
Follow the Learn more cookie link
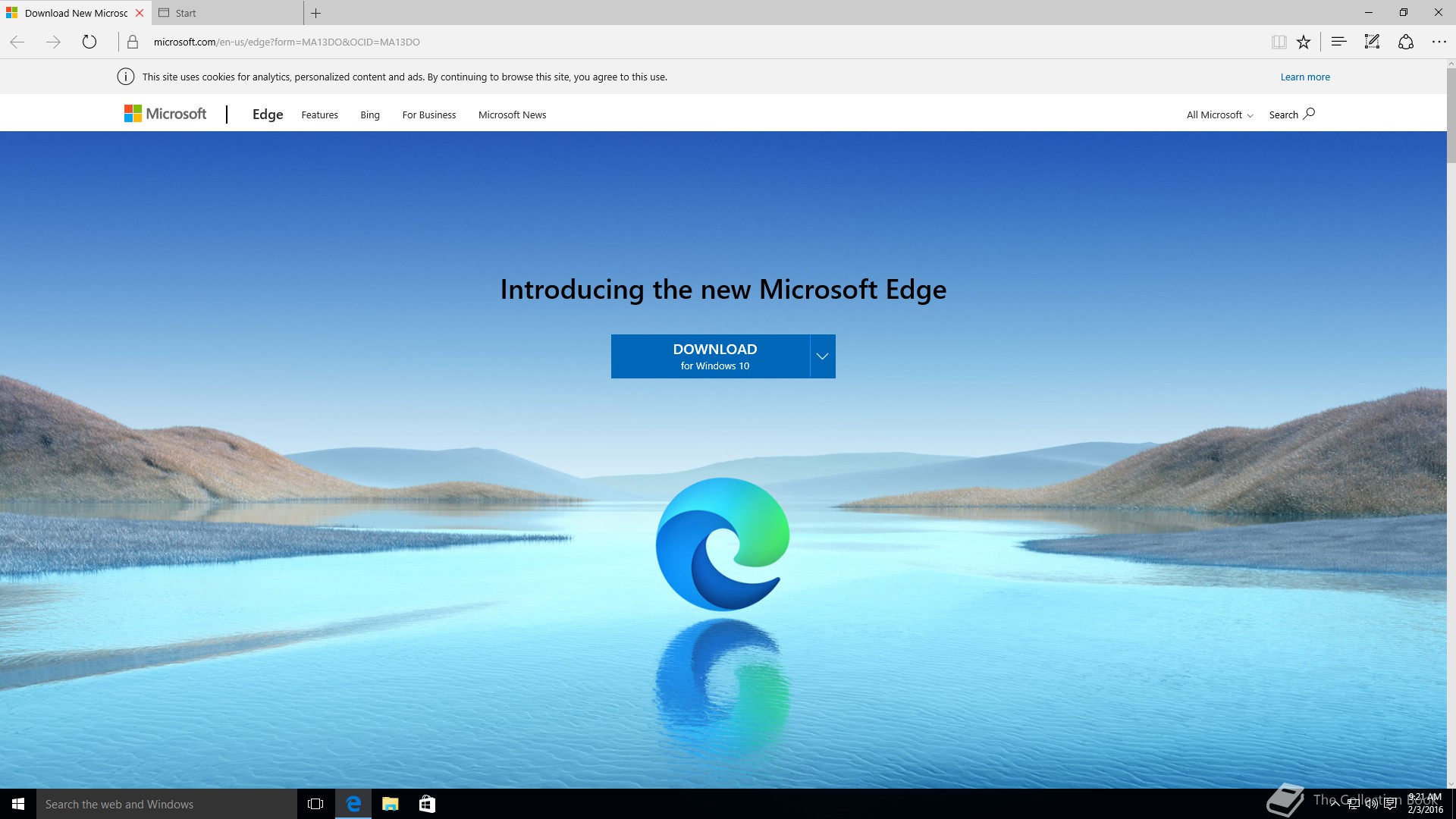(1304, 77)
